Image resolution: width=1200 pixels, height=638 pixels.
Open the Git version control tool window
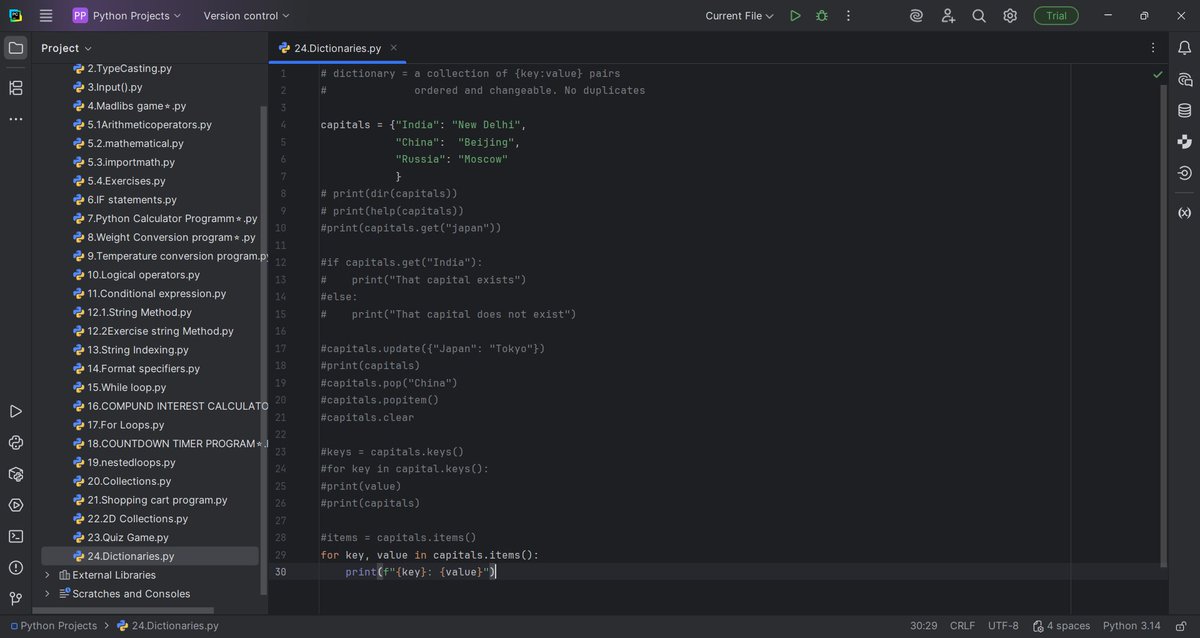point(16,598)
